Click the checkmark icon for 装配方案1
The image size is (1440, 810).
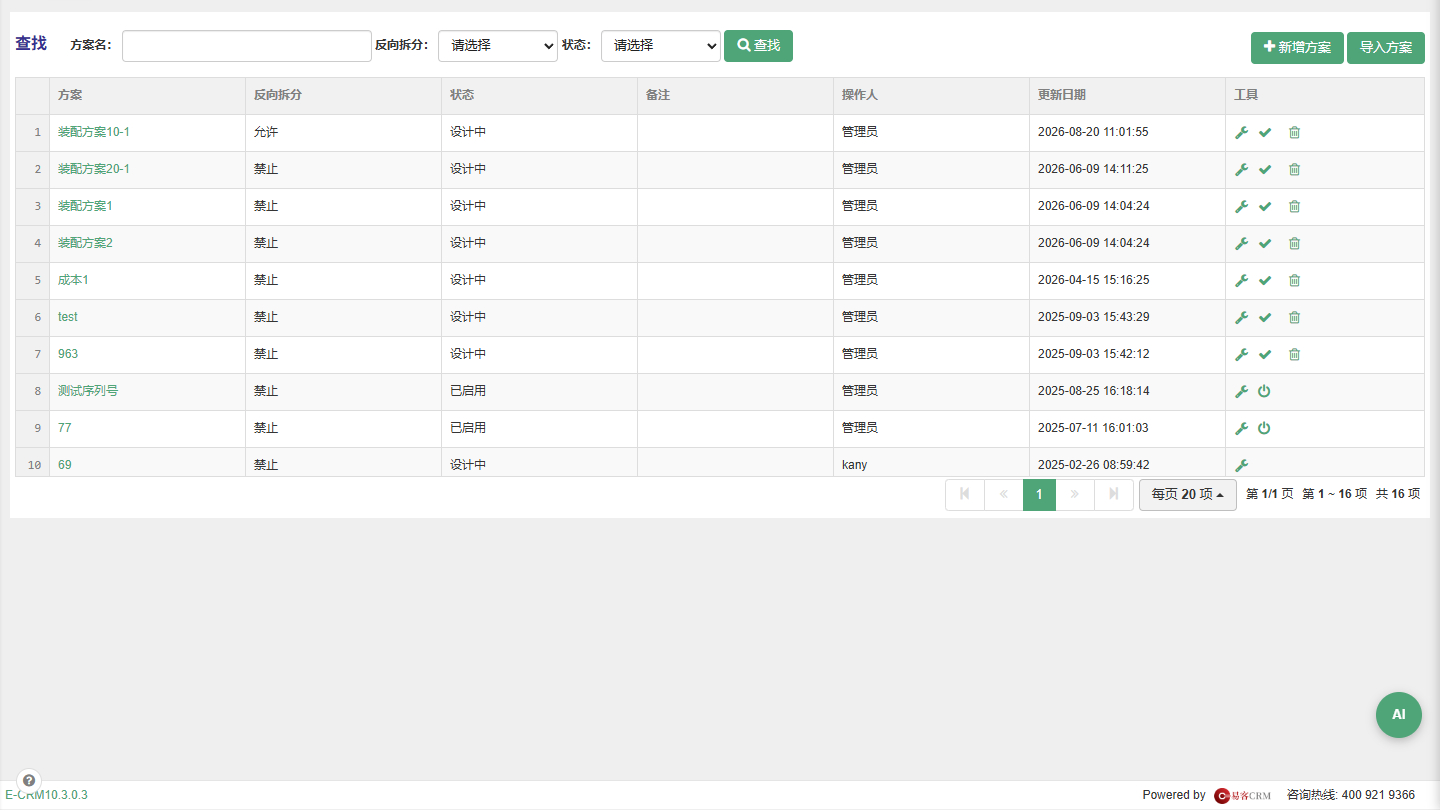pyautogui.click(x=1265, y=206)
